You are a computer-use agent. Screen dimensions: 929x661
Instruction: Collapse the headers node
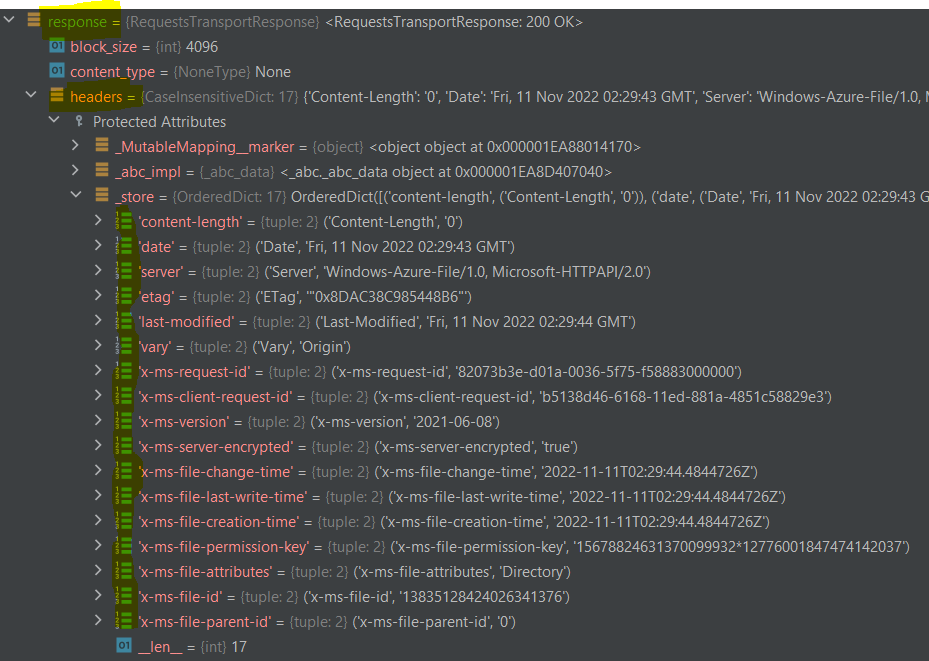[x=30, y=96]
